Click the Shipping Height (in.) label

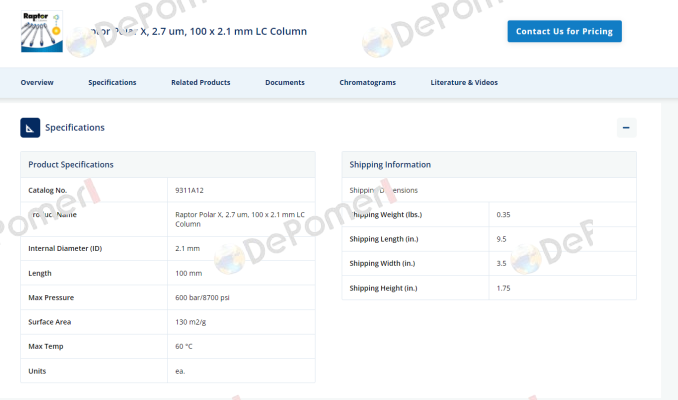tap(384, 288)
